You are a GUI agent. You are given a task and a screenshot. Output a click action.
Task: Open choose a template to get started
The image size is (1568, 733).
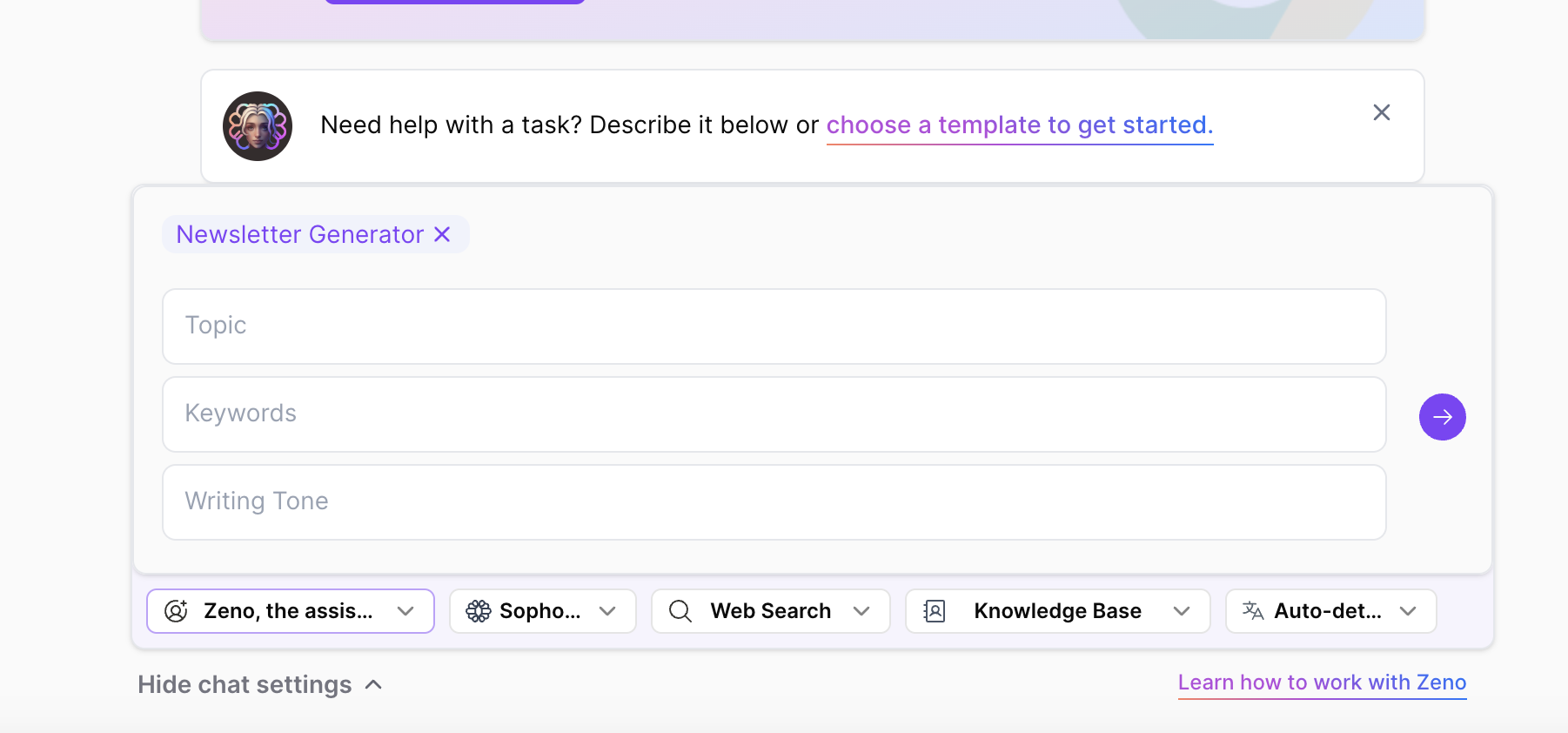coord(1019,124)
